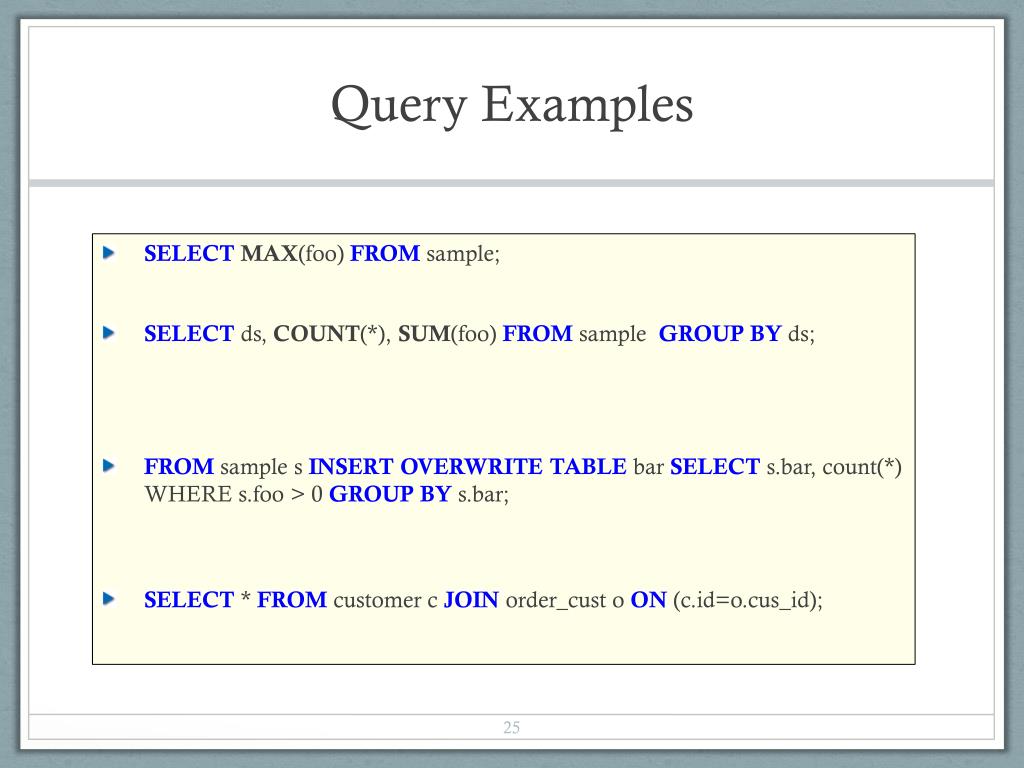1024x768 pixels.
Task: Select text "SELECT MAX(foo) FROM sample;"
Action: point(322,253)
